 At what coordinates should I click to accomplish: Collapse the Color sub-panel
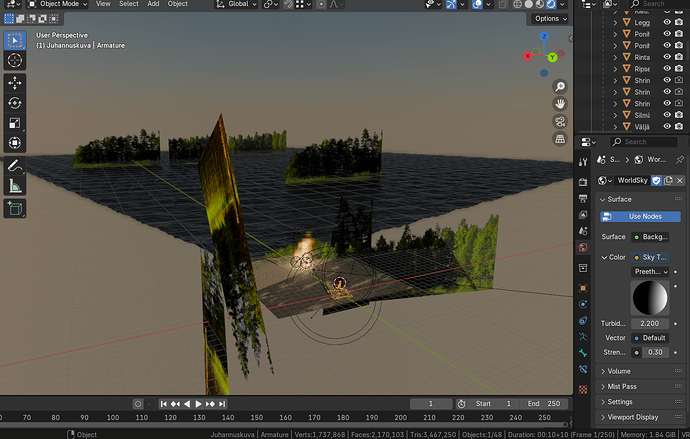(x=613, y=257)
